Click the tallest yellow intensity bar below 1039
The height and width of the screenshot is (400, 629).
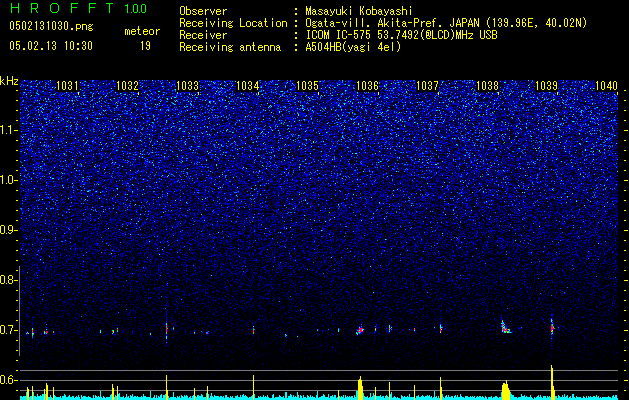coord(552,382)
